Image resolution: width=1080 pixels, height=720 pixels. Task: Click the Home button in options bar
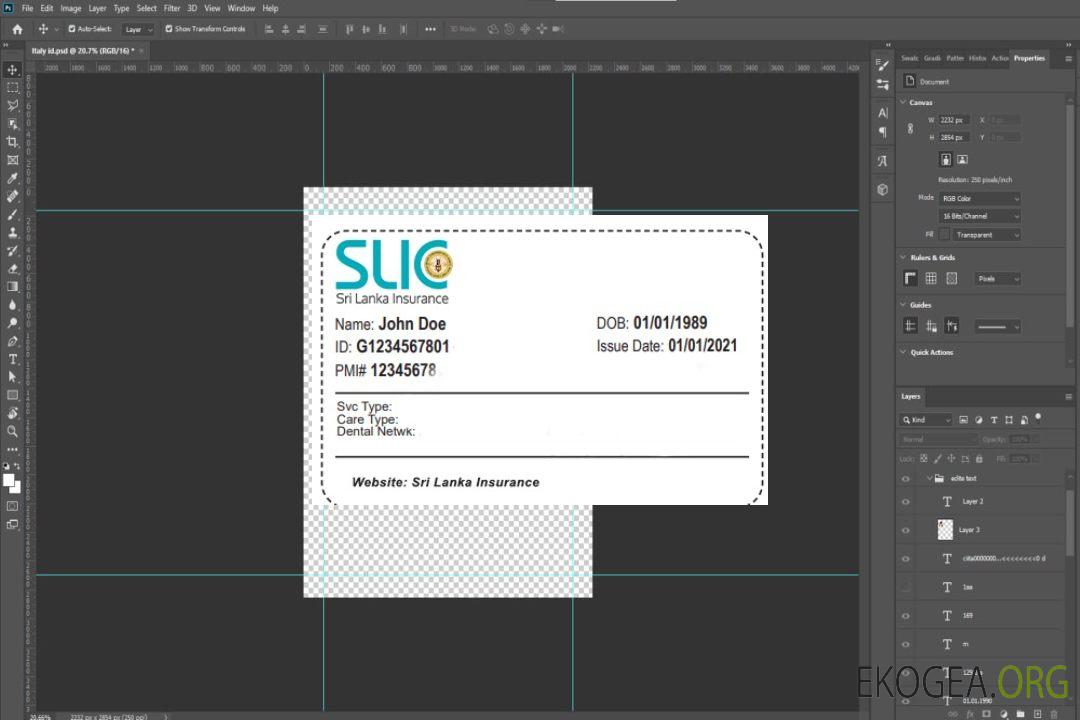[17, 29]
